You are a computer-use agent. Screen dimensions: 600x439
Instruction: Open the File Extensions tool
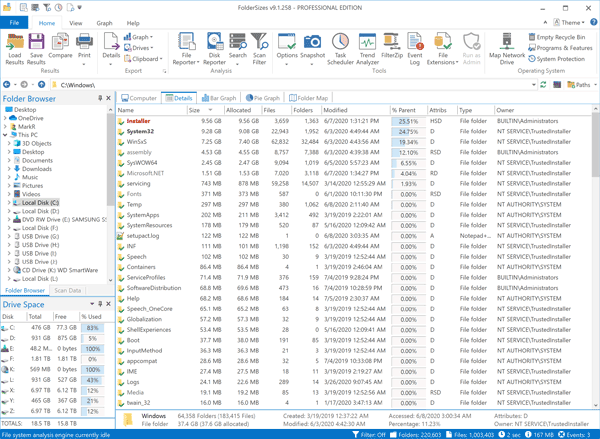[443, 49]
